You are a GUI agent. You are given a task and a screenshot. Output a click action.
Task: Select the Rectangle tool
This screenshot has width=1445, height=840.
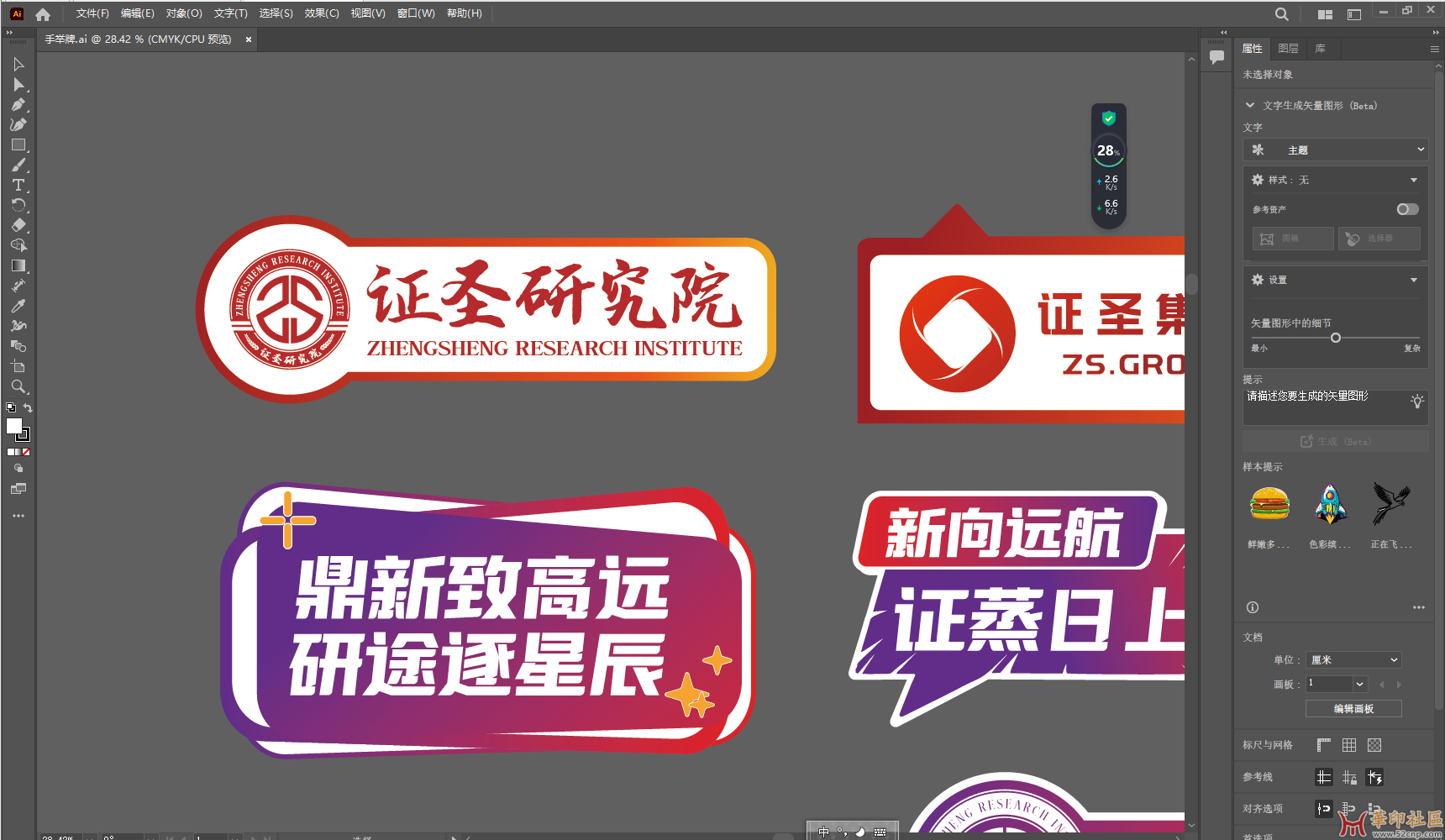pyautogui.click(x=18, y=145)
